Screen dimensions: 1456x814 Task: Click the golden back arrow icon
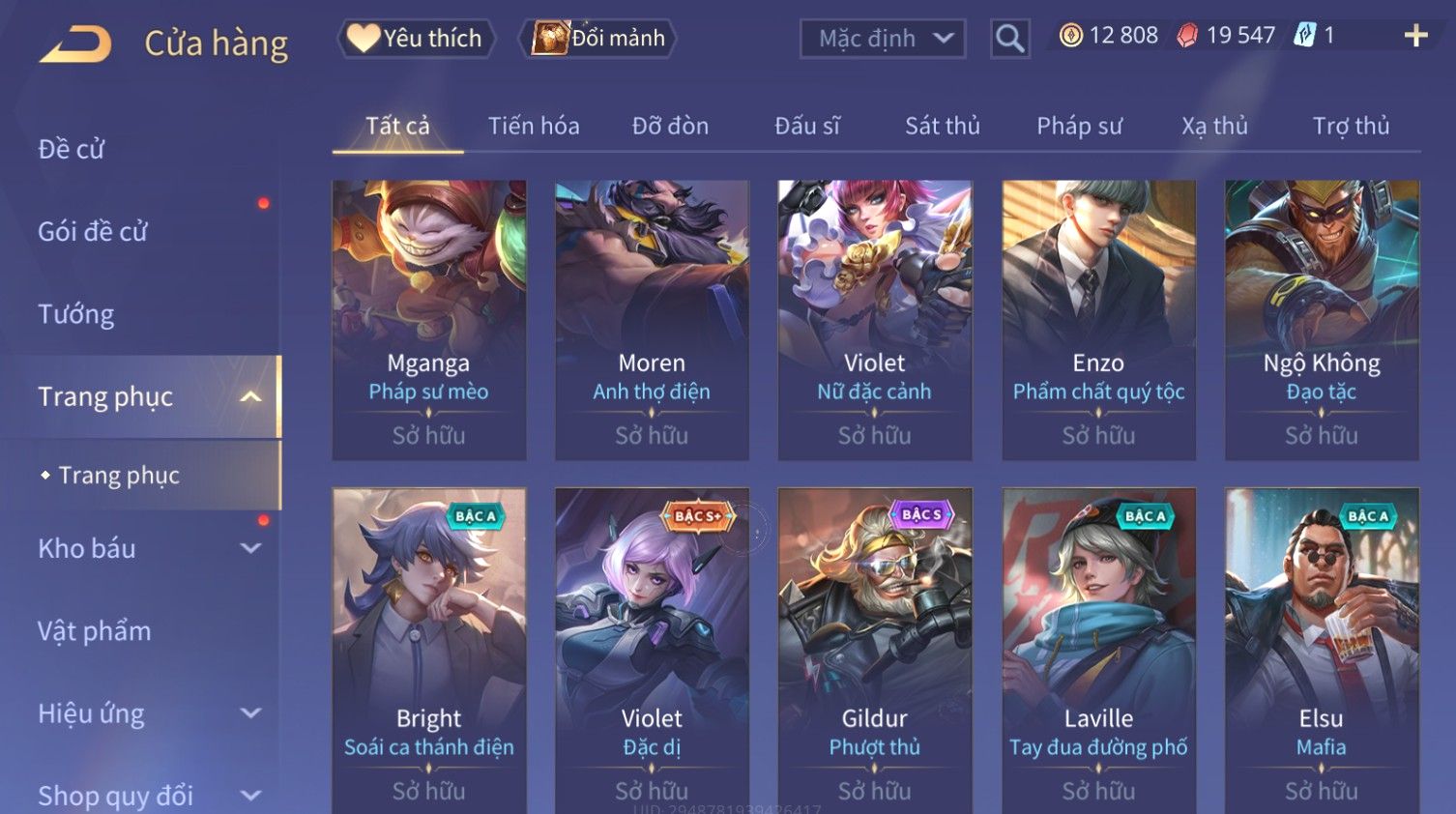click(75, 44)
